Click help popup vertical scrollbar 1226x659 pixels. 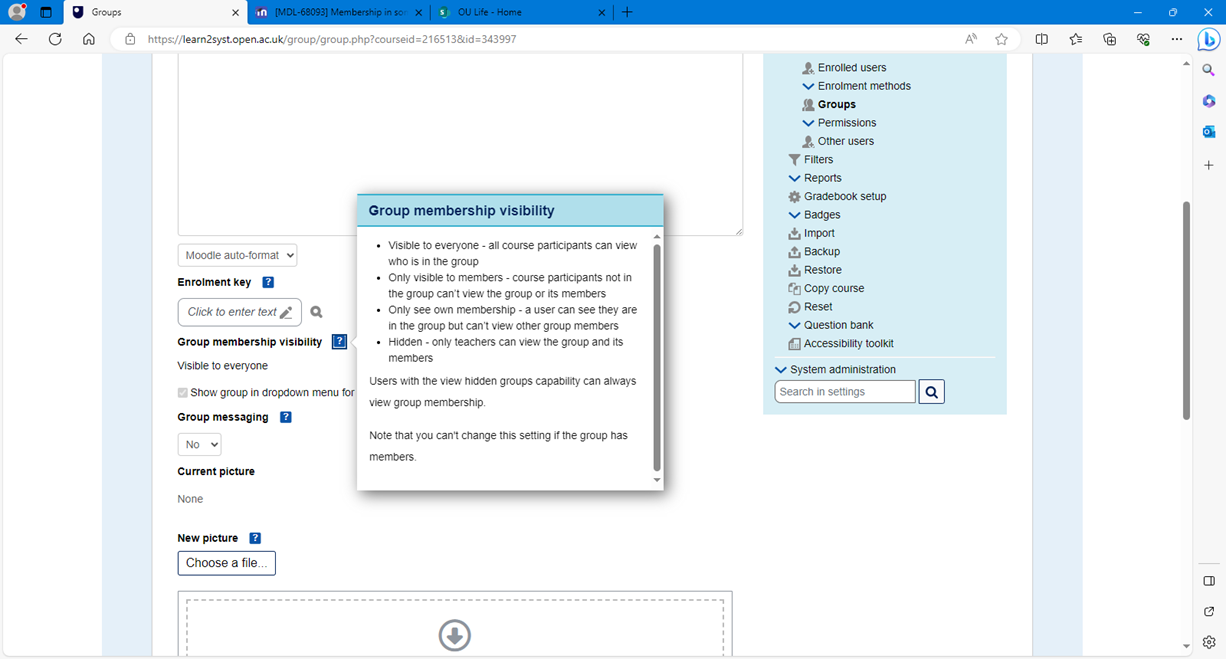click(657, 357)
